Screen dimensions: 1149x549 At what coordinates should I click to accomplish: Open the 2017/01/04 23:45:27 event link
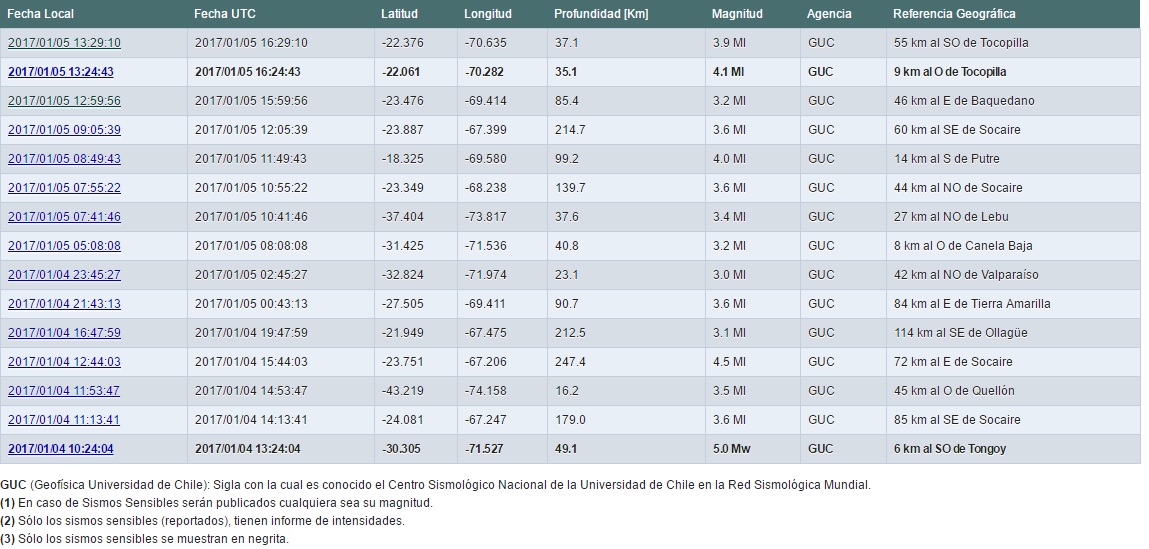point(64,275)
